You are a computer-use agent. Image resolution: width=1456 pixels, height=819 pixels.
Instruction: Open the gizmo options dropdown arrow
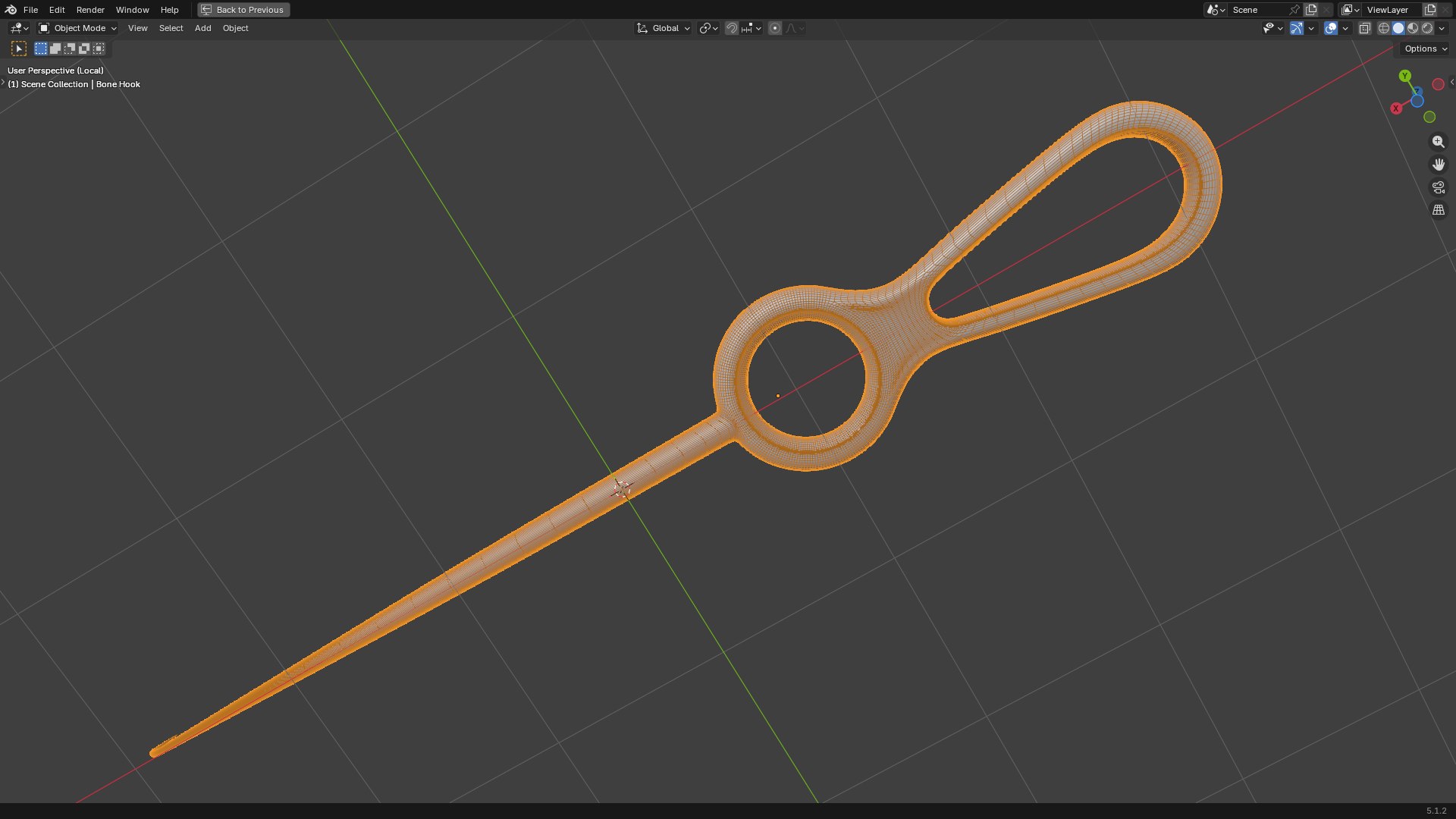click(1311, 28)
